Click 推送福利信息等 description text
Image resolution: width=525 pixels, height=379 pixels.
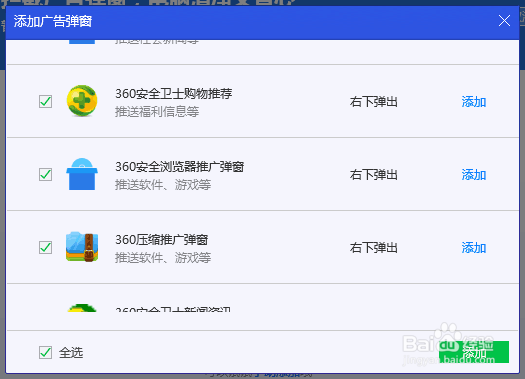pyautogui.click(x=157, y=111)
